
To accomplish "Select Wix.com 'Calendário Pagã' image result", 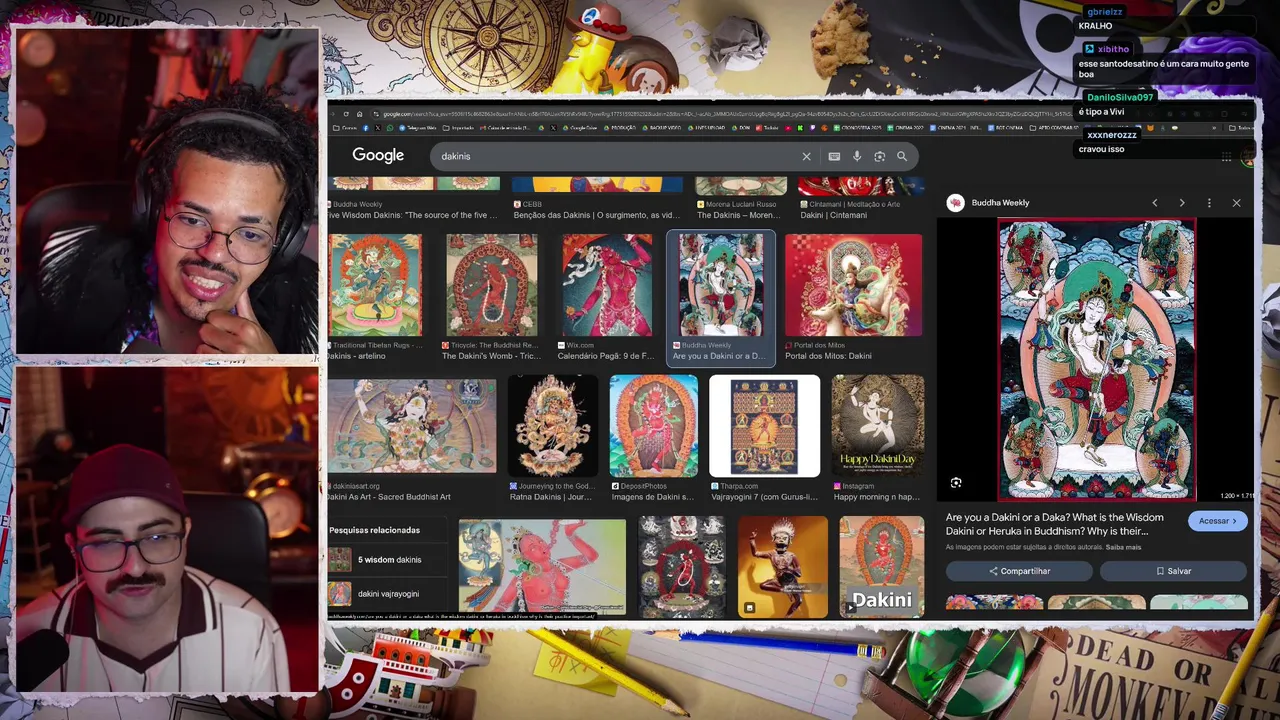I will pos(606,286).
